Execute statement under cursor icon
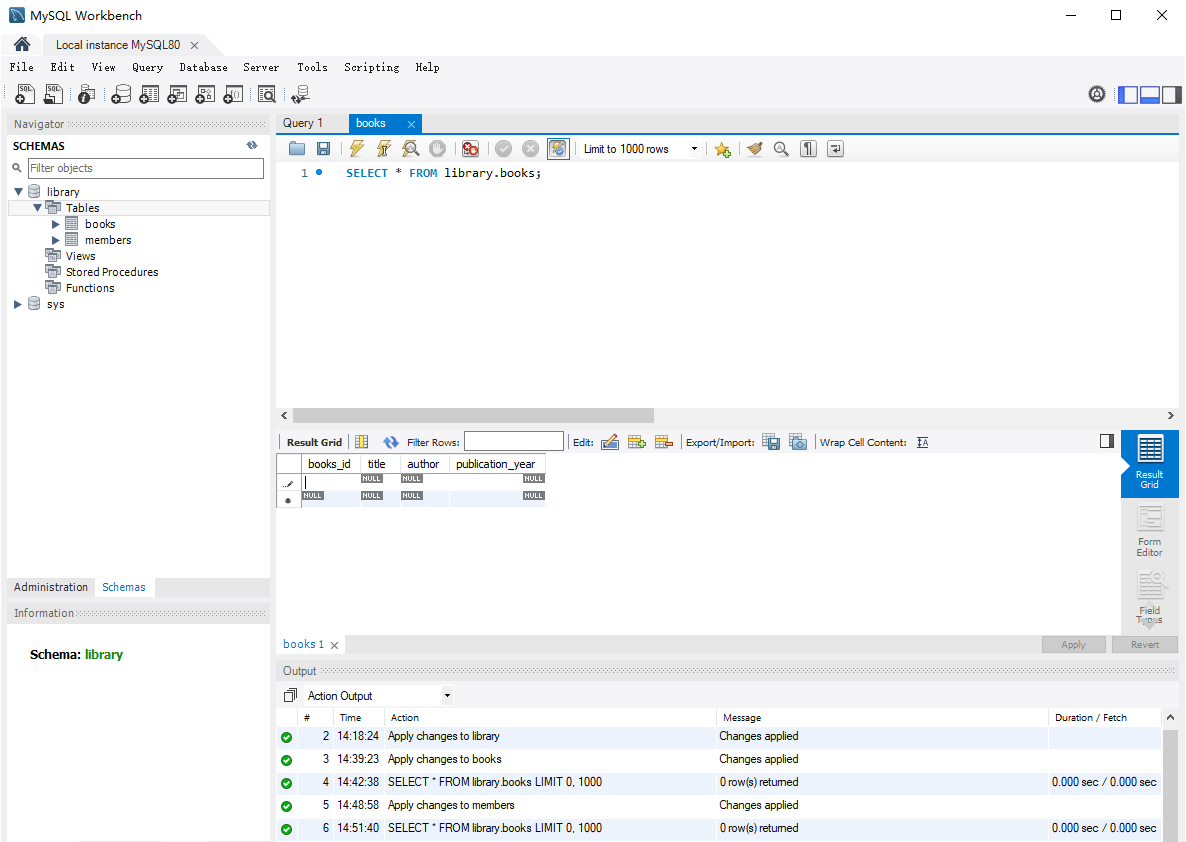 click(x=383, y=149)
